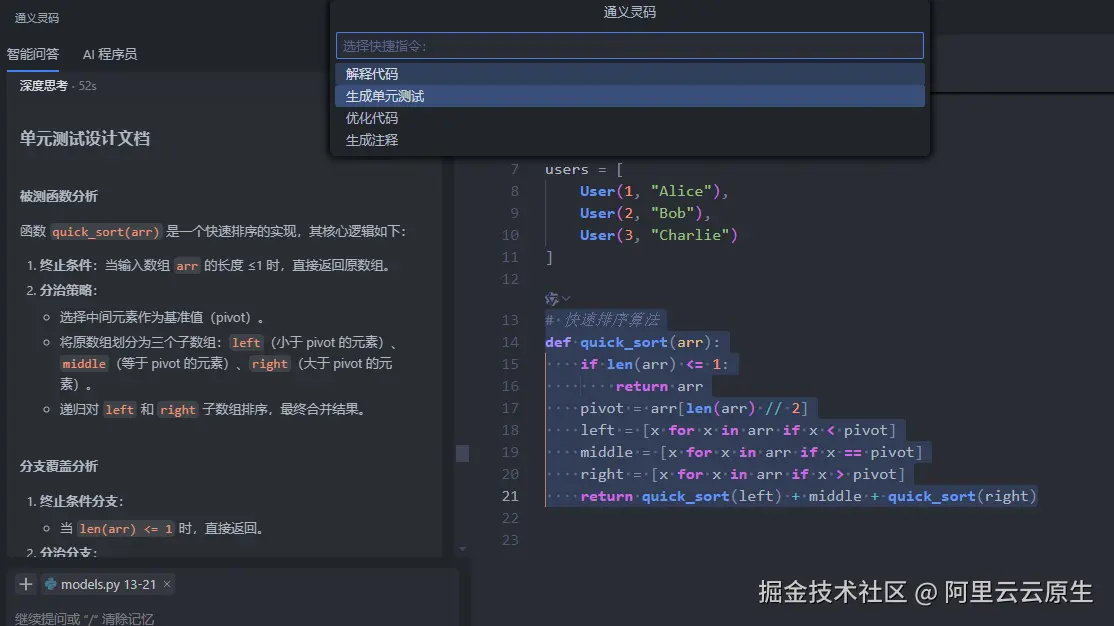The height and width of the screenshot is (626, 1114).
Task: Click 分支覆盖分析 heading
Action: point(59,466)
